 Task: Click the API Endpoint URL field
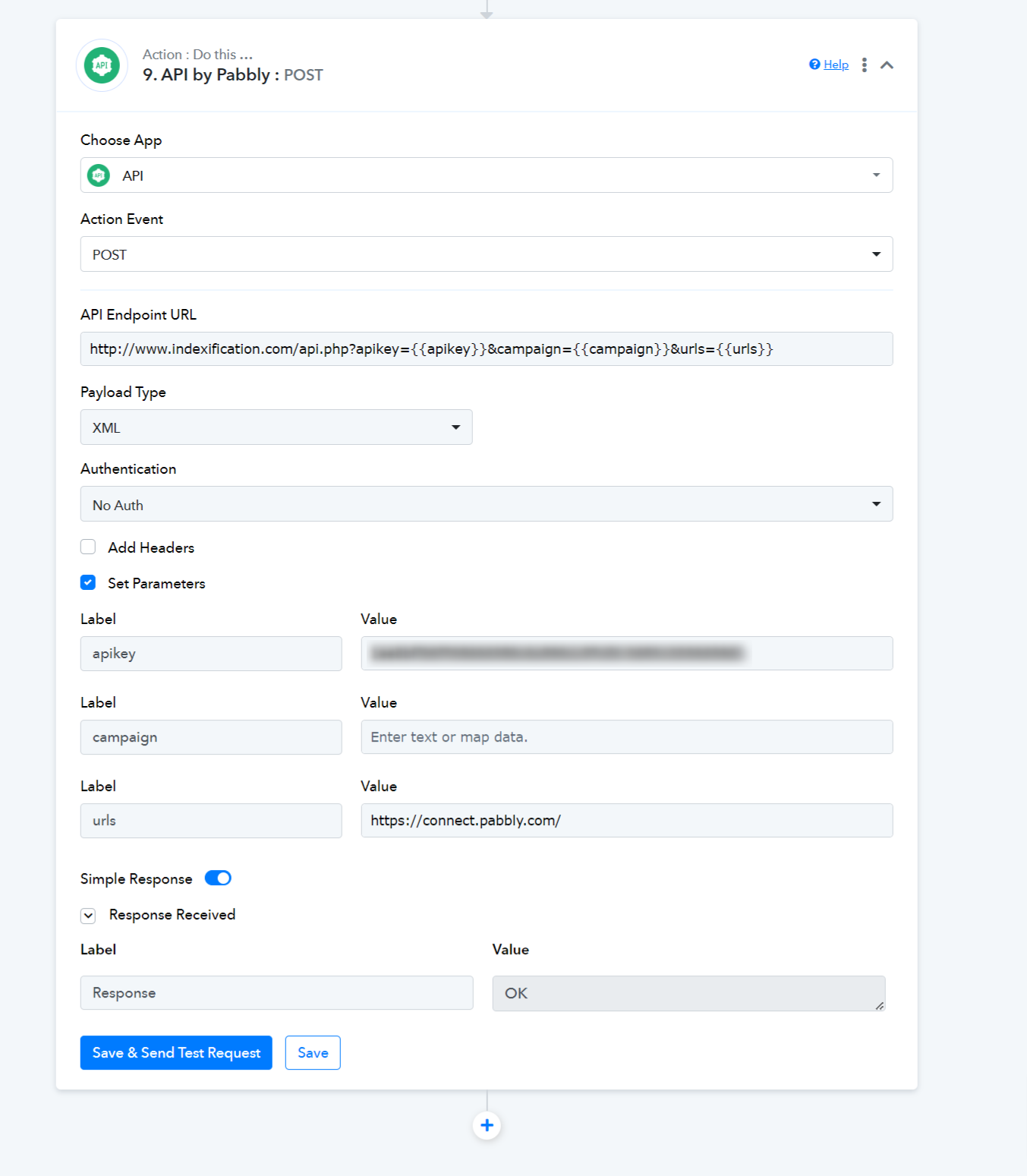click(x=487, y=349)
